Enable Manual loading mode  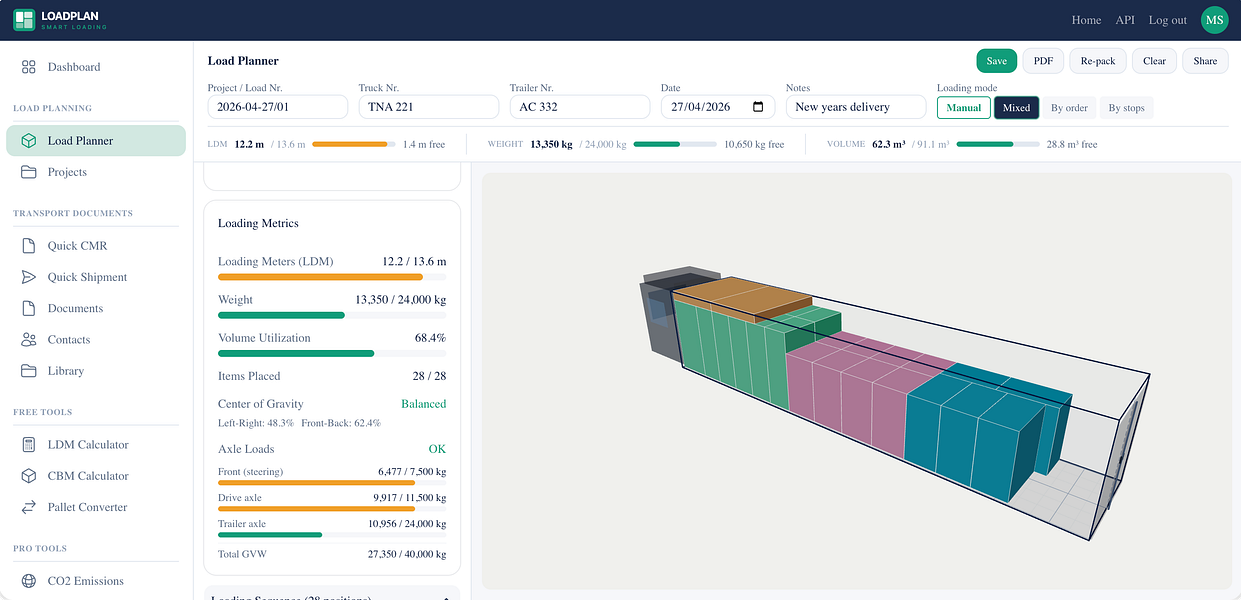[x=964, y=108]
